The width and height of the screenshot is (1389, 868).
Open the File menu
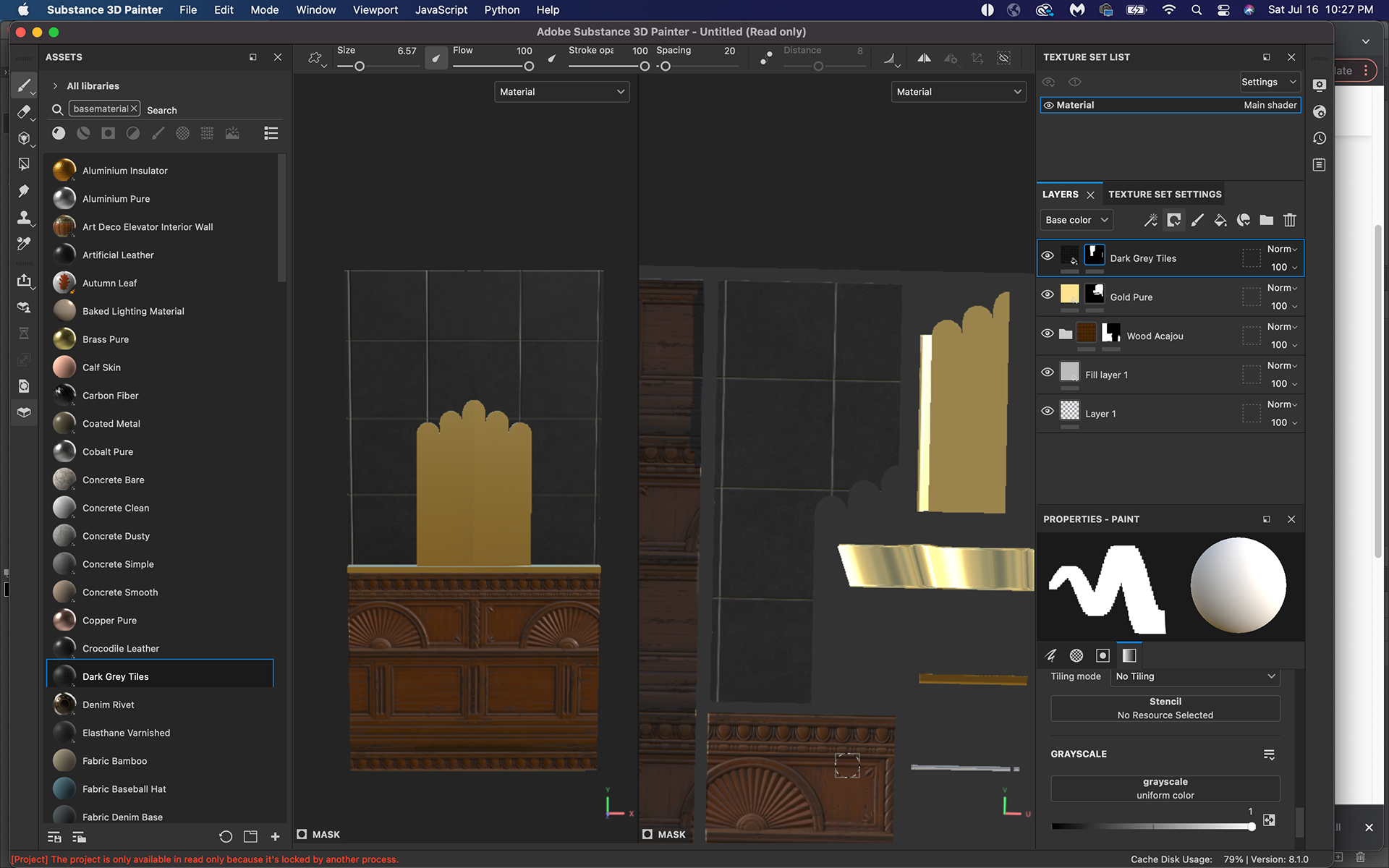click(x=188, y=10)
